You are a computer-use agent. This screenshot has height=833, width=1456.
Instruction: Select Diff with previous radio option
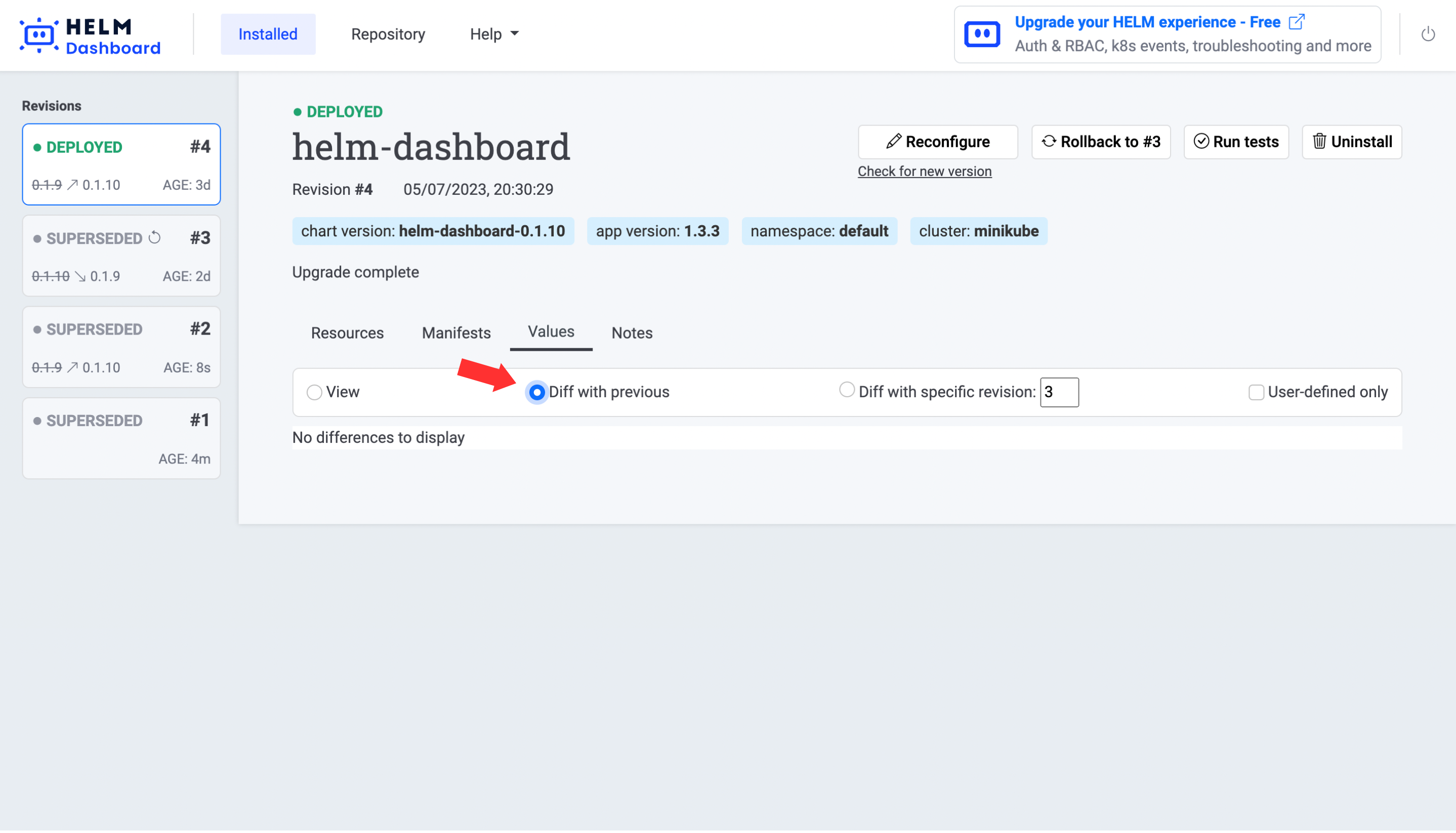pos(536,393)
